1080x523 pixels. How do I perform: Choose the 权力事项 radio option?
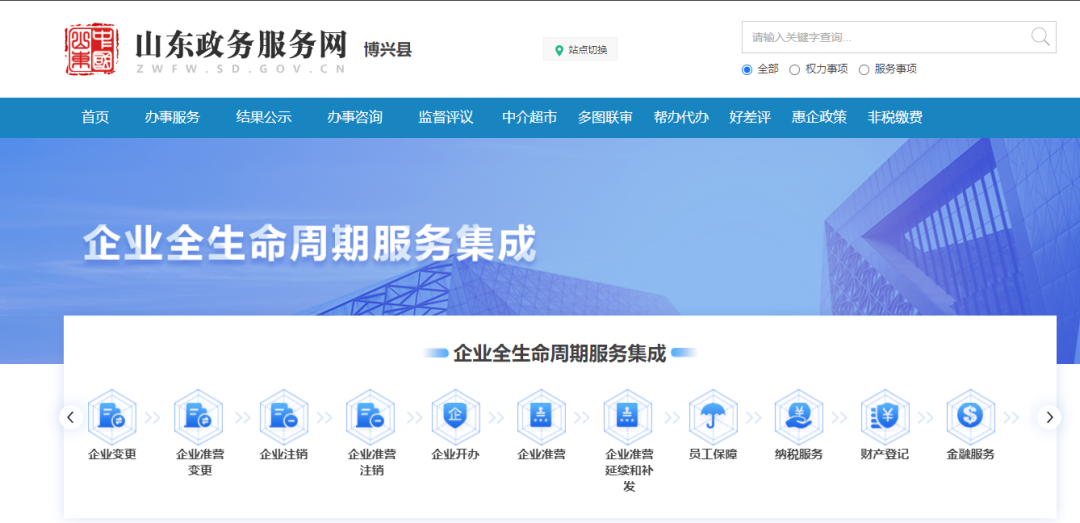[x=795, y=70]
